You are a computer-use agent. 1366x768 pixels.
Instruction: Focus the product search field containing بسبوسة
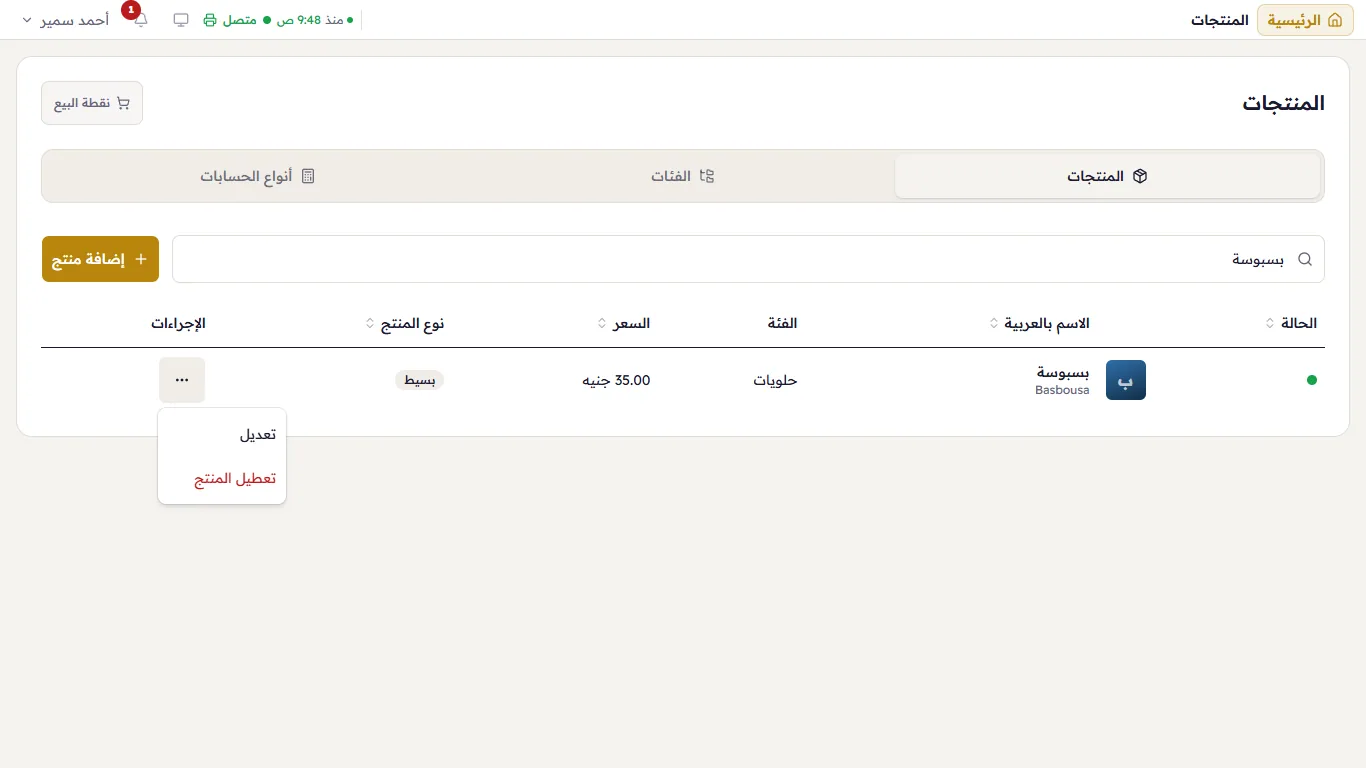pos(748,259)
